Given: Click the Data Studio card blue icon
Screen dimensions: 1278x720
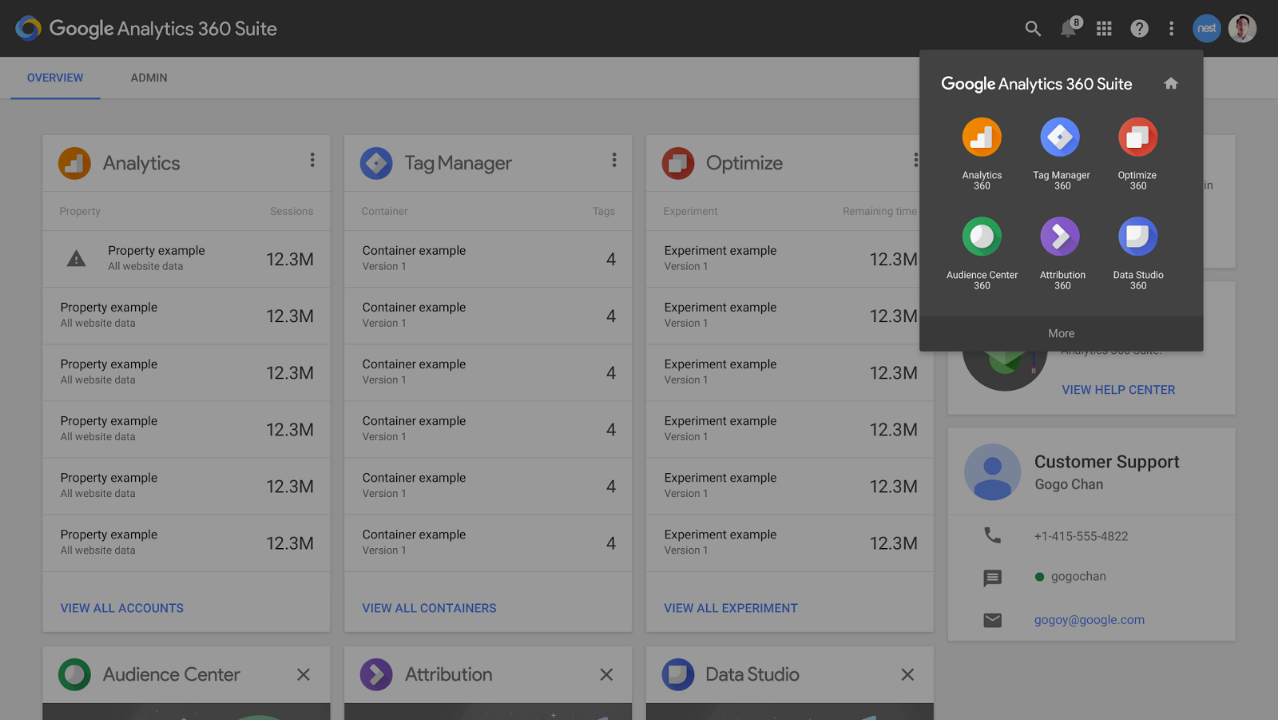Looking at the screenshot, I should tap(678, 674).
